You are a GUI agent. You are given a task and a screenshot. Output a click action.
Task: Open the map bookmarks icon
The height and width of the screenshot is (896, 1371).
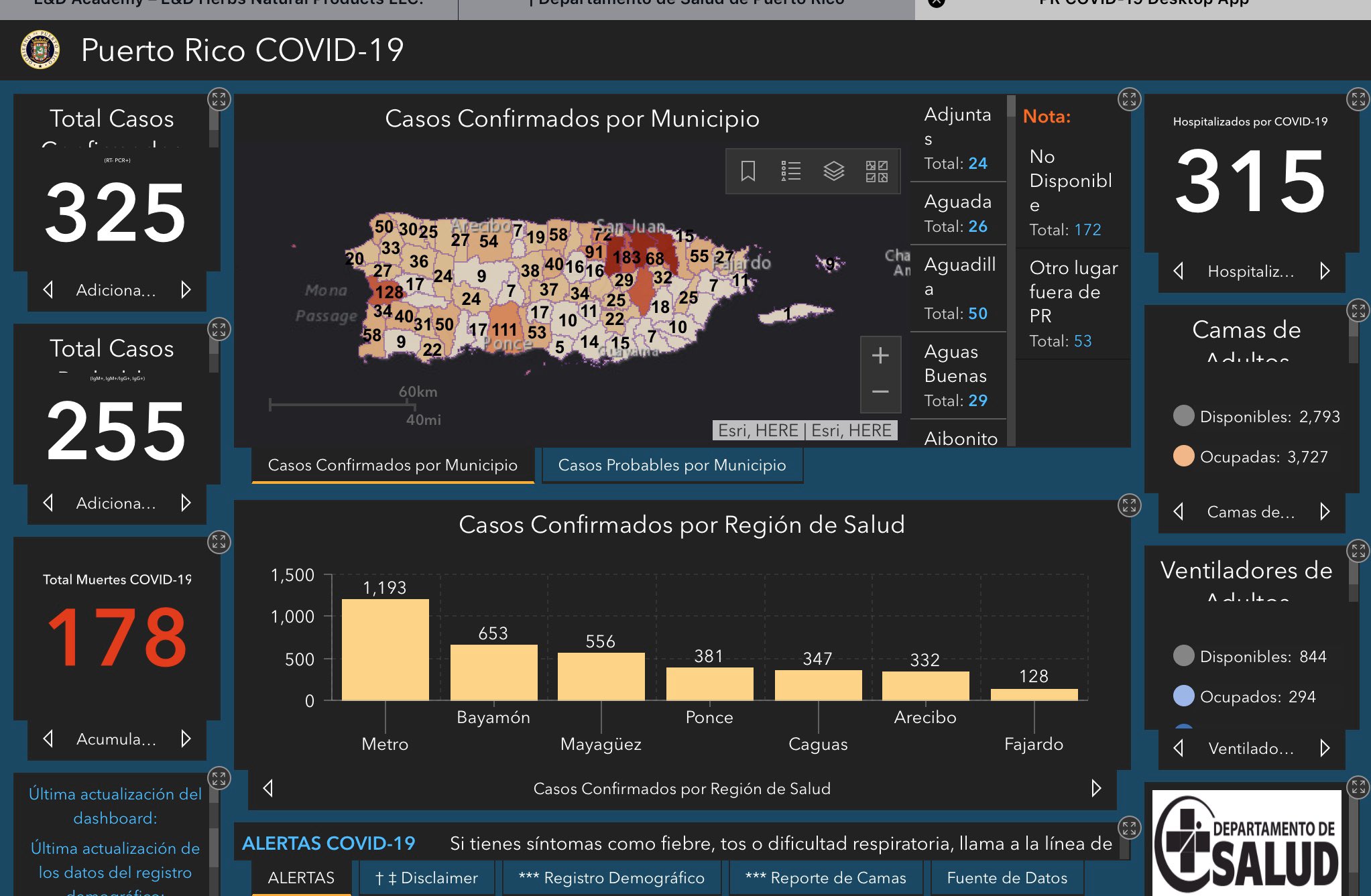[x=748, y=171]
